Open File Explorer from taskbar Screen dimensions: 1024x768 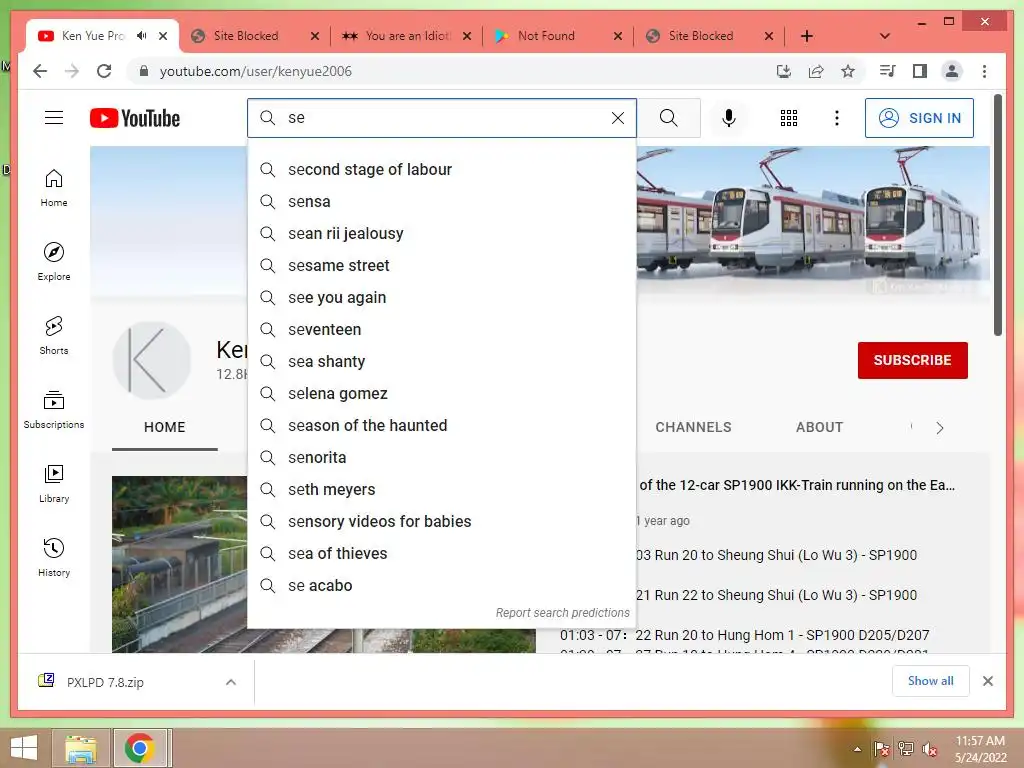click(x=80, y=748)
